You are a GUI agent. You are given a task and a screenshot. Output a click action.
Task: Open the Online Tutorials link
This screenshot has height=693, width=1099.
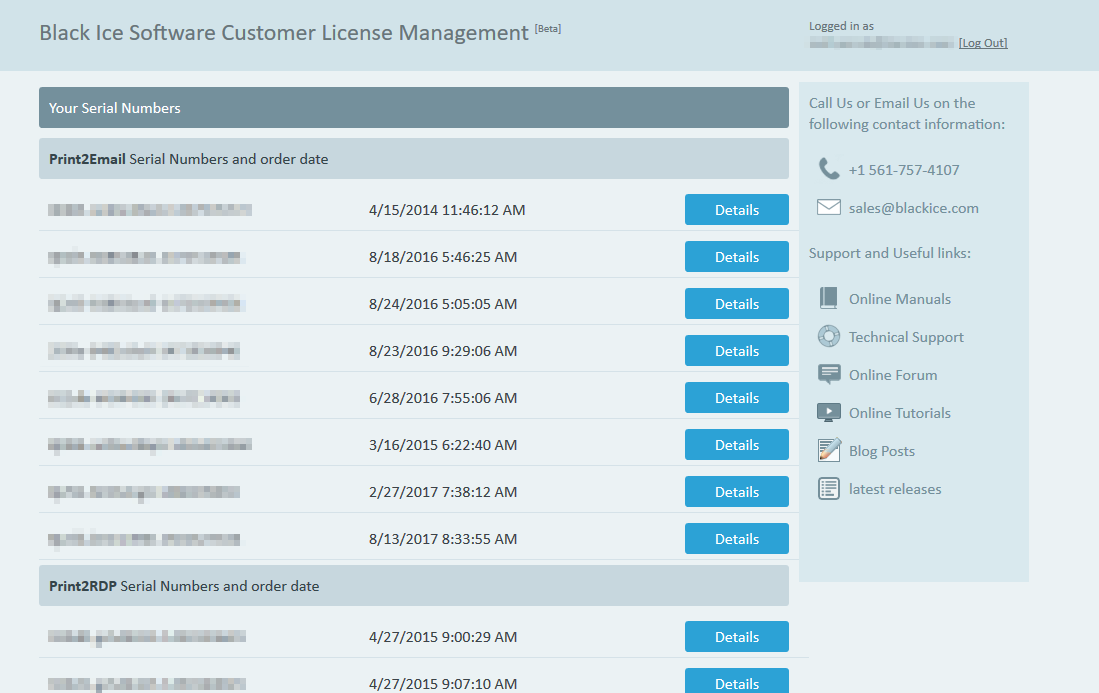tap(900, 413)
